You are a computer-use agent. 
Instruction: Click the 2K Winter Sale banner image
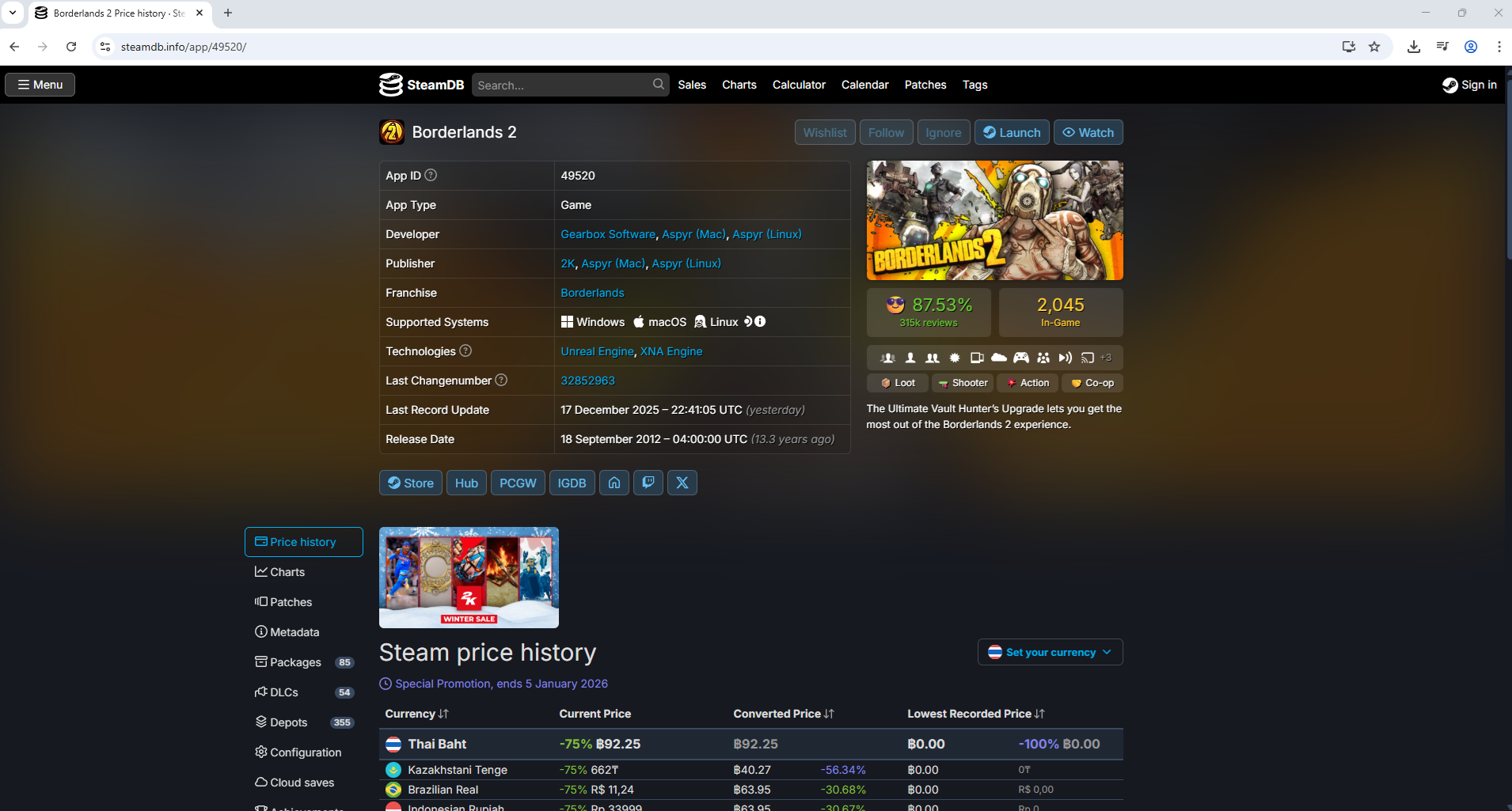tap(469, 578)
